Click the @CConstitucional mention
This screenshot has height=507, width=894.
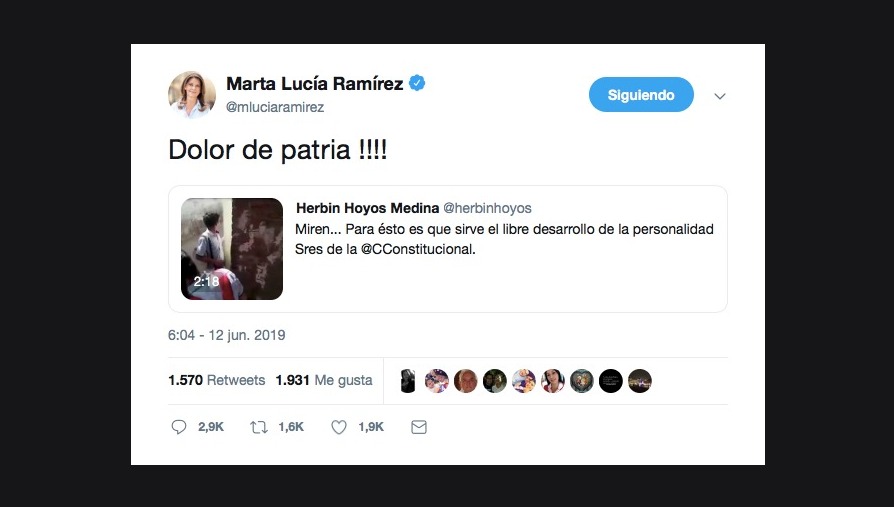click(x=418, y=249)
